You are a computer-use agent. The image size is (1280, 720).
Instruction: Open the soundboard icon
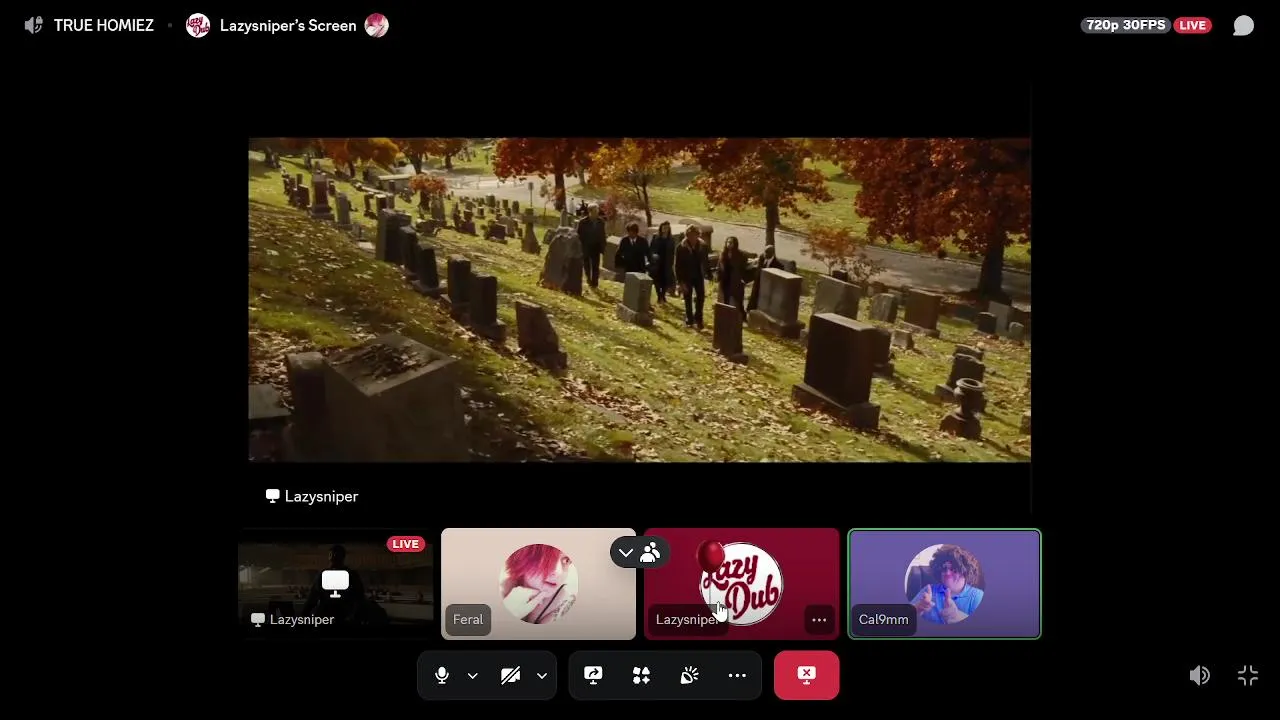689,676
